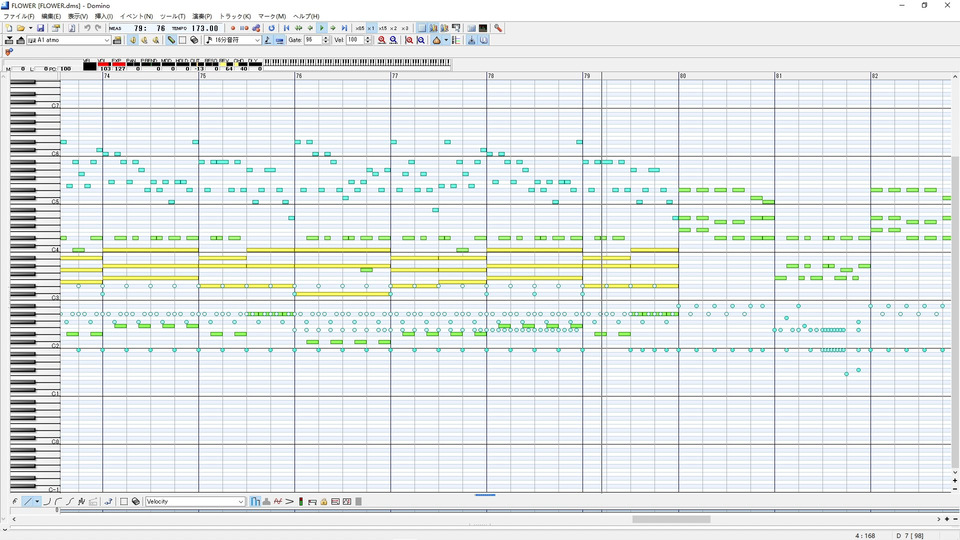Toggle the bar graph display icon beside Velocity

pyautogui.click(x=255, y=501)
